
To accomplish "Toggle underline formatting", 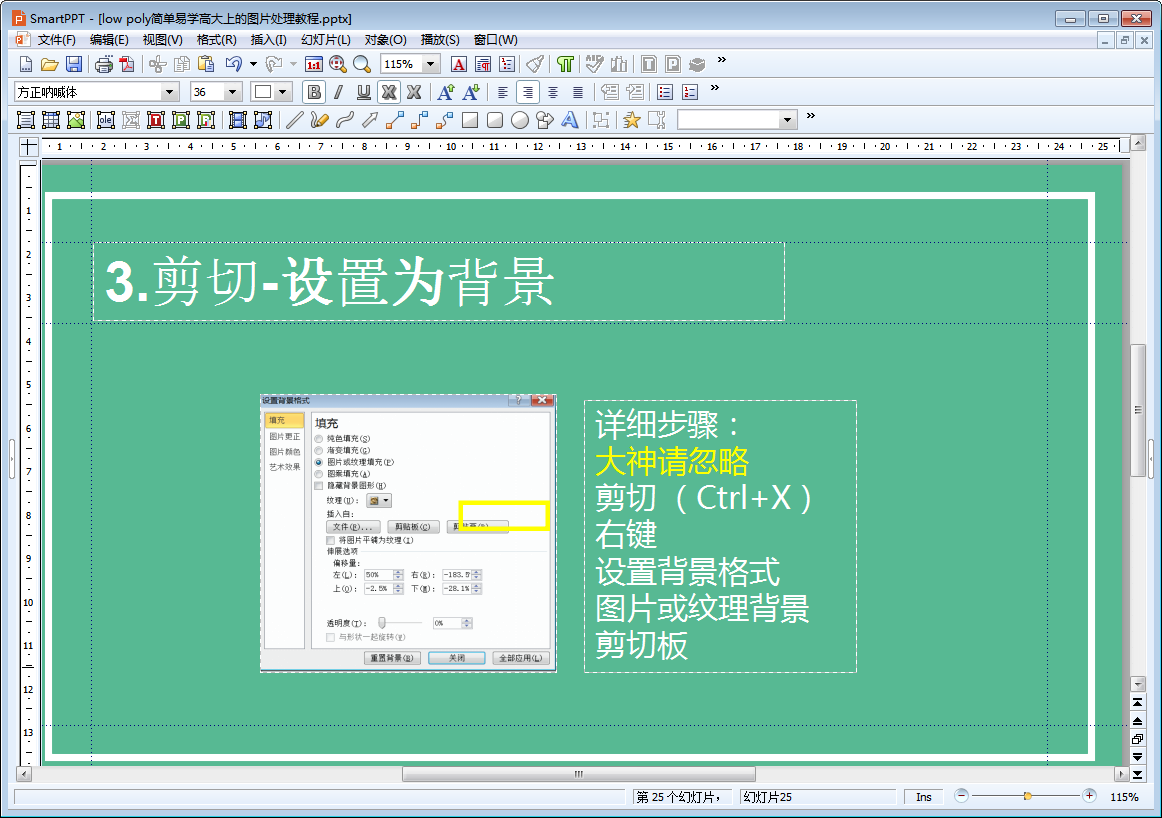I will 364,92.
